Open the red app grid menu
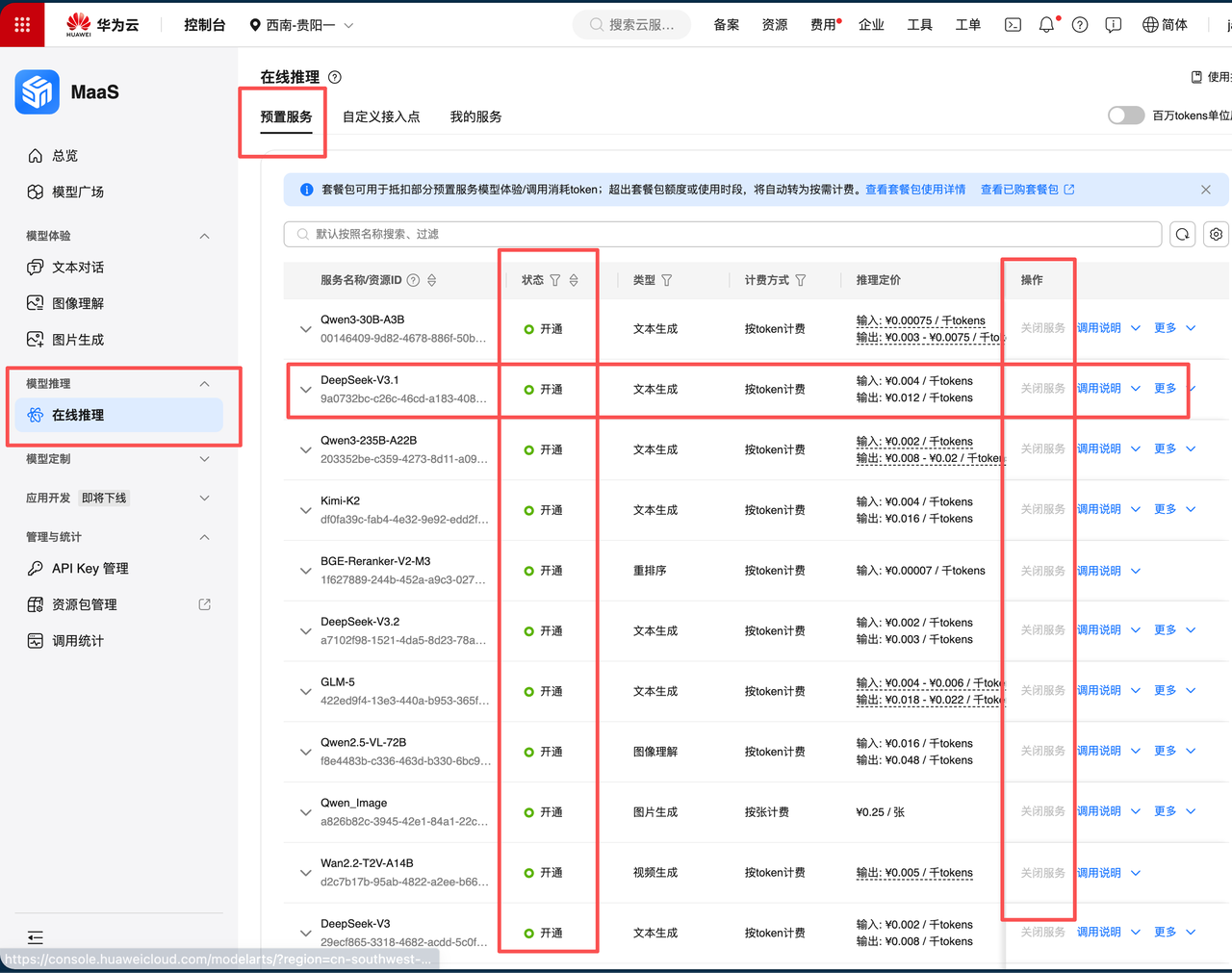 [22, 24]
